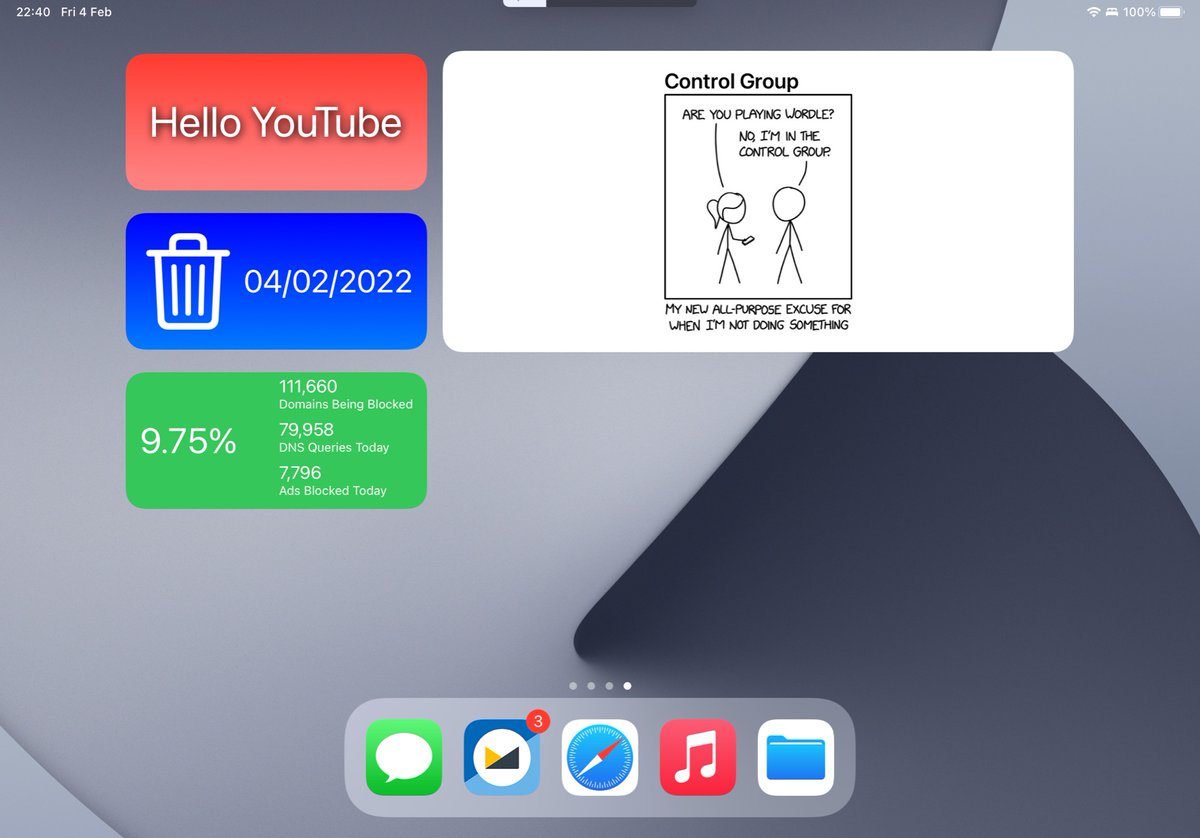Tap the 79,958 DNS Queries Today stat
1200x838 pixels.
pyautogui.click(x=334, y=438)
